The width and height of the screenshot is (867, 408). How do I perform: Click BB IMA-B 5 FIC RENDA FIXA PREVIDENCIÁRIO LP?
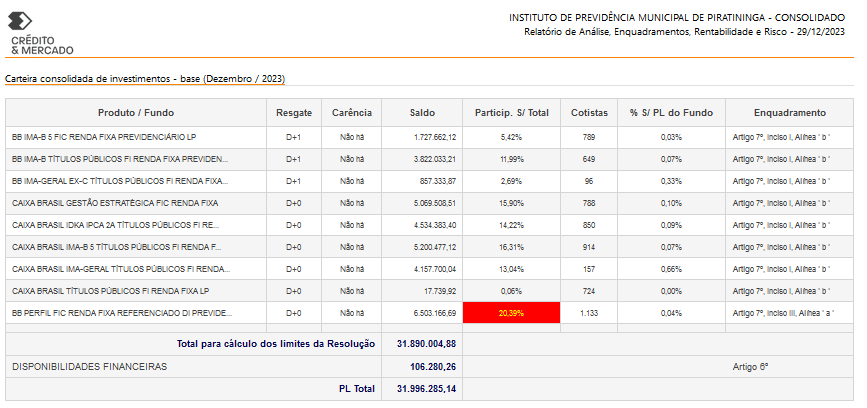point(104,137)
